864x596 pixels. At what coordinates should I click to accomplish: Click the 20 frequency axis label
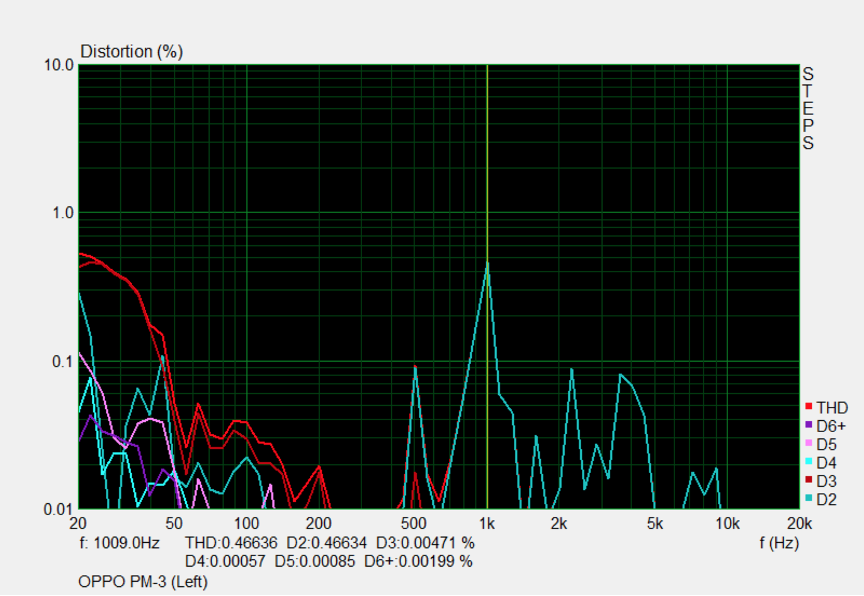[x=78, y=523]
